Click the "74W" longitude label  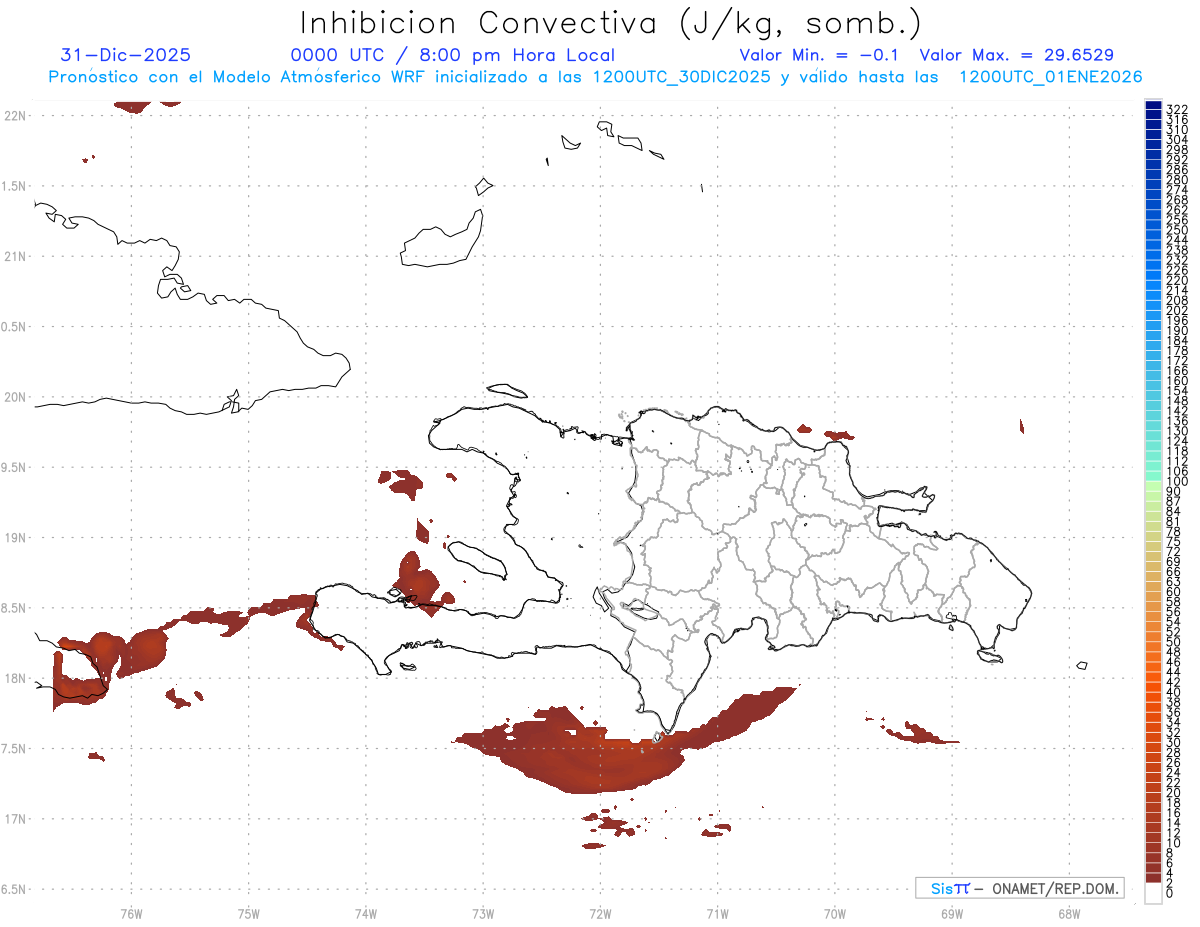click(x=365, y=913)
